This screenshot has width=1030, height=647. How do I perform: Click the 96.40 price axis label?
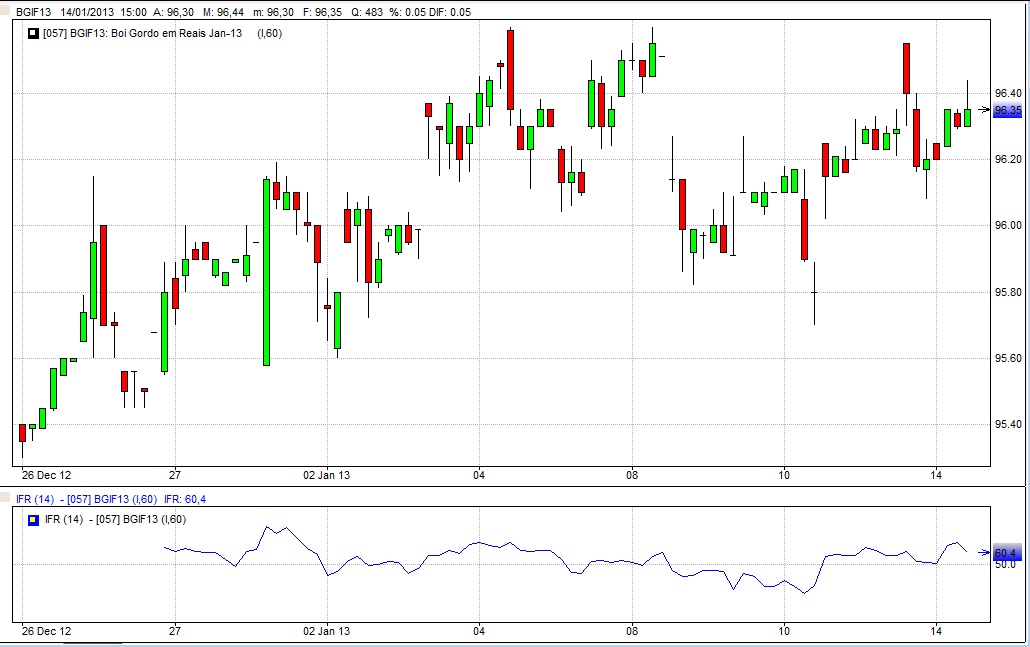coord(1008,93)
